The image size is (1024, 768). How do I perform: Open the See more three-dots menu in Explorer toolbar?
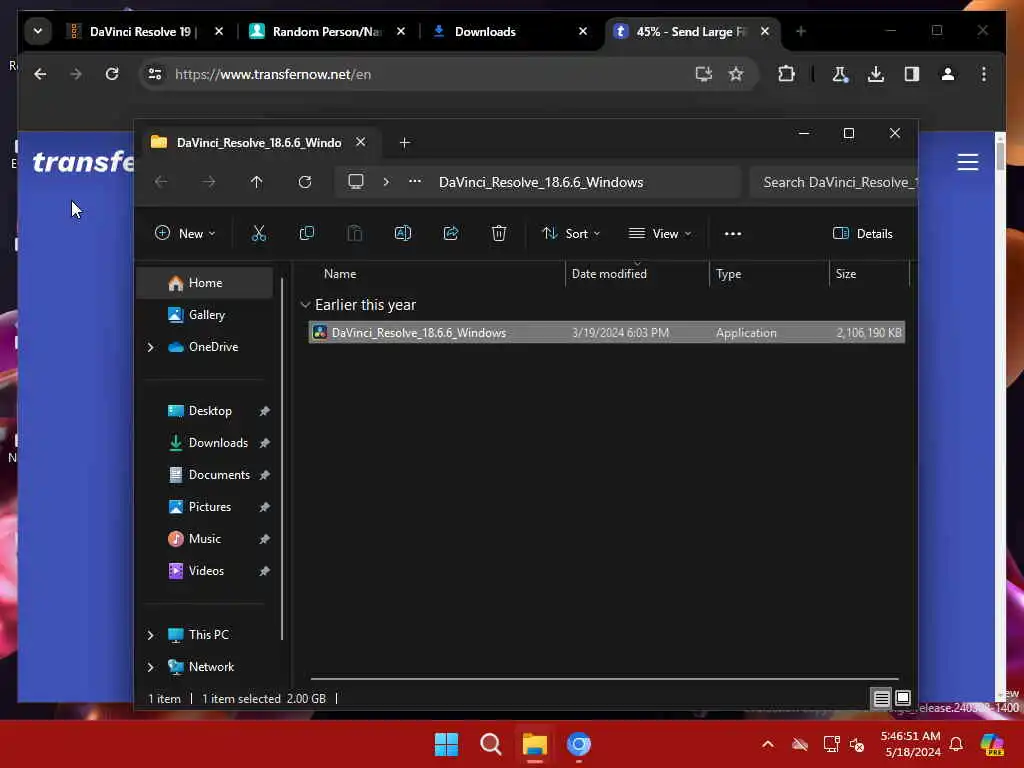click(733, 233)
